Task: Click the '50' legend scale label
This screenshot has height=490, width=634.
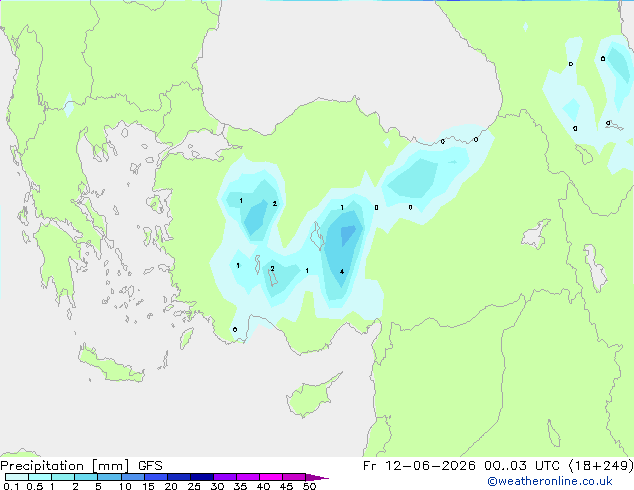Action: 310,486
